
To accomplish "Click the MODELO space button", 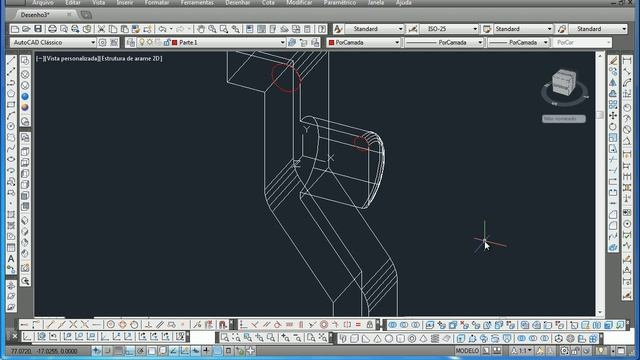I will click(x=467, y=351).
